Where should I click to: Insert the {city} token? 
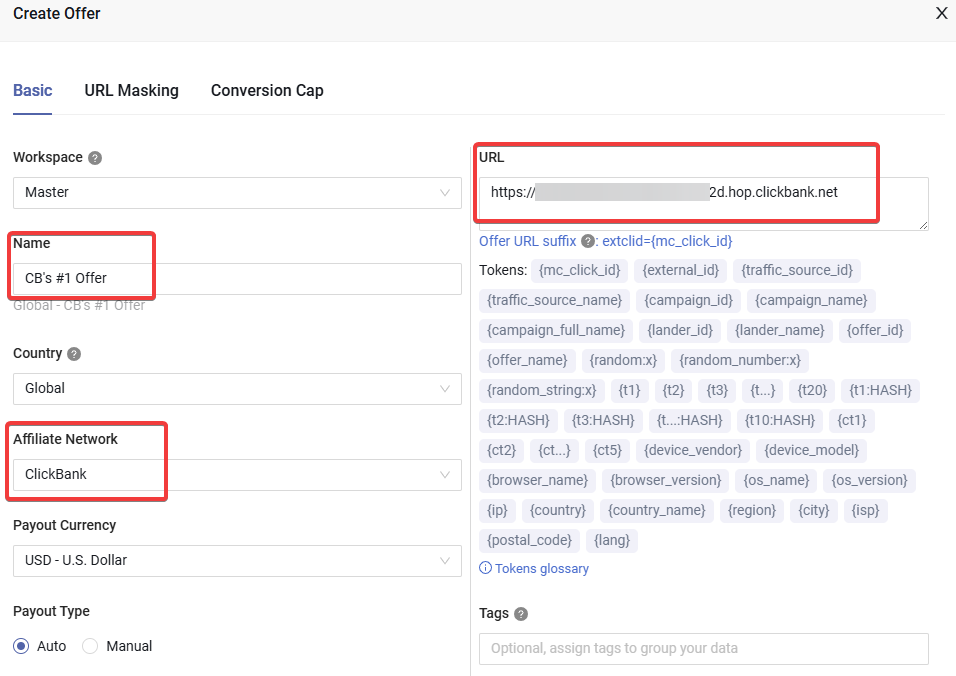click(814, 510)
